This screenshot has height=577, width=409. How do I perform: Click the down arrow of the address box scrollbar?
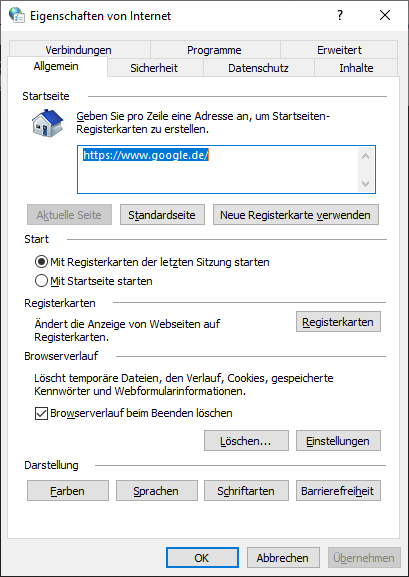click(365, 183)
